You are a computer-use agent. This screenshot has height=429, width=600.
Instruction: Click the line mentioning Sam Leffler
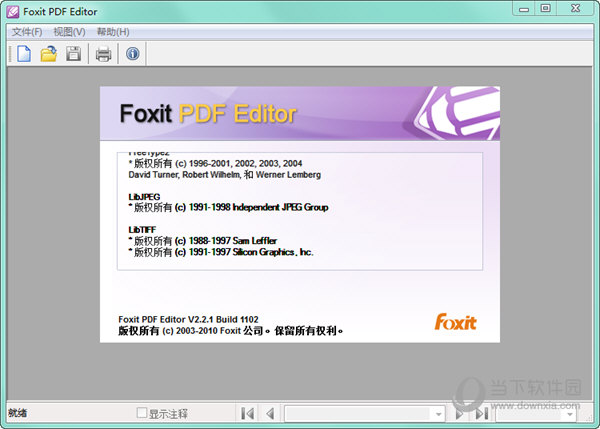coord(203,241)
